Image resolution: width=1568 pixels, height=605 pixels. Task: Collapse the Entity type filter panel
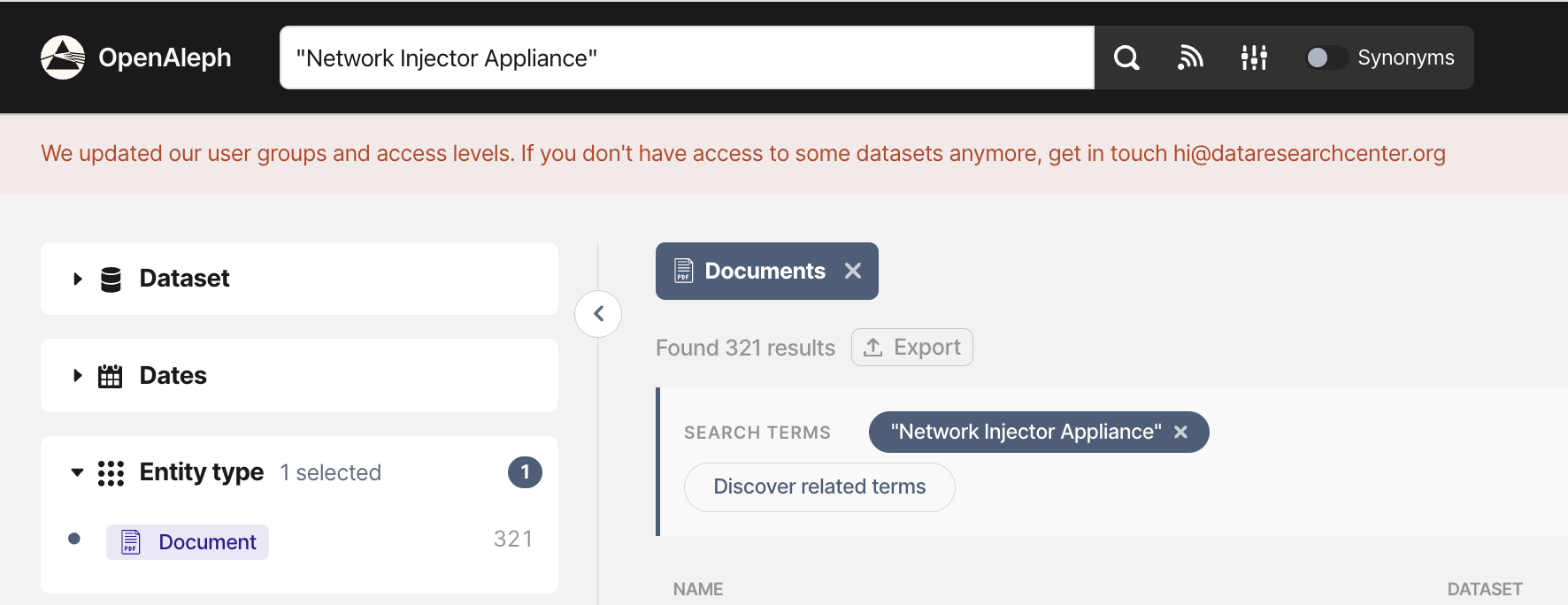pos(77,472)
